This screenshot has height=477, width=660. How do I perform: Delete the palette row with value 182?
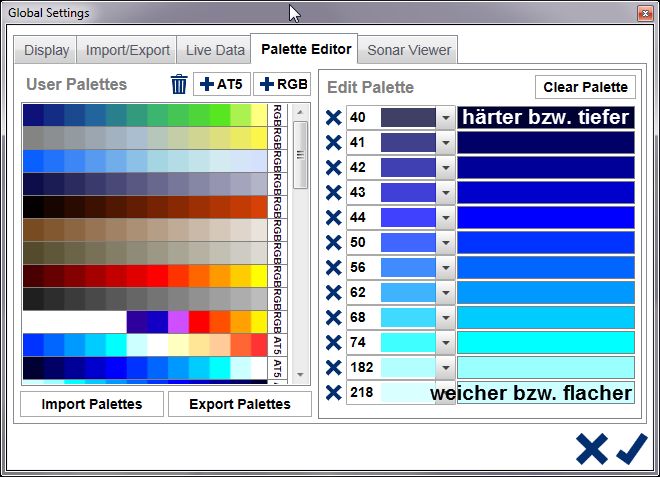click(333, 368)
